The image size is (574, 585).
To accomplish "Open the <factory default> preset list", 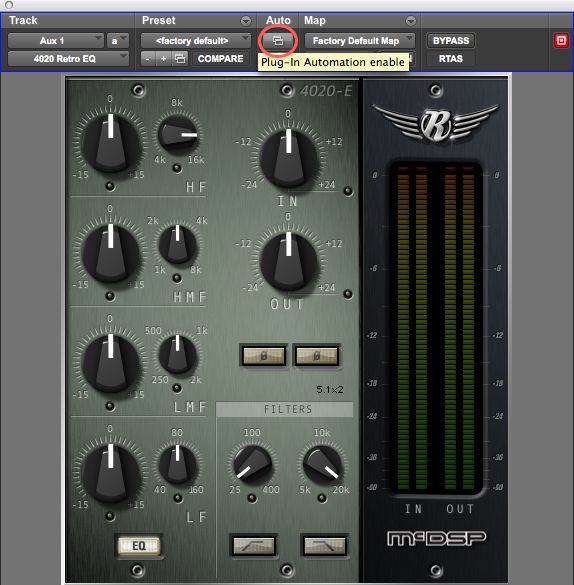I will (x=196, y=41).
